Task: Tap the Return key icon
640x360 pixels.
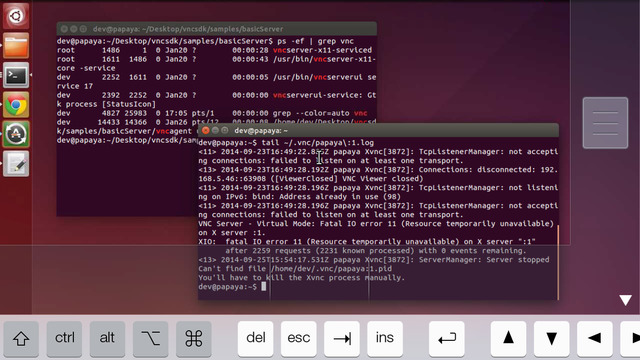Action: coord(447,338)
